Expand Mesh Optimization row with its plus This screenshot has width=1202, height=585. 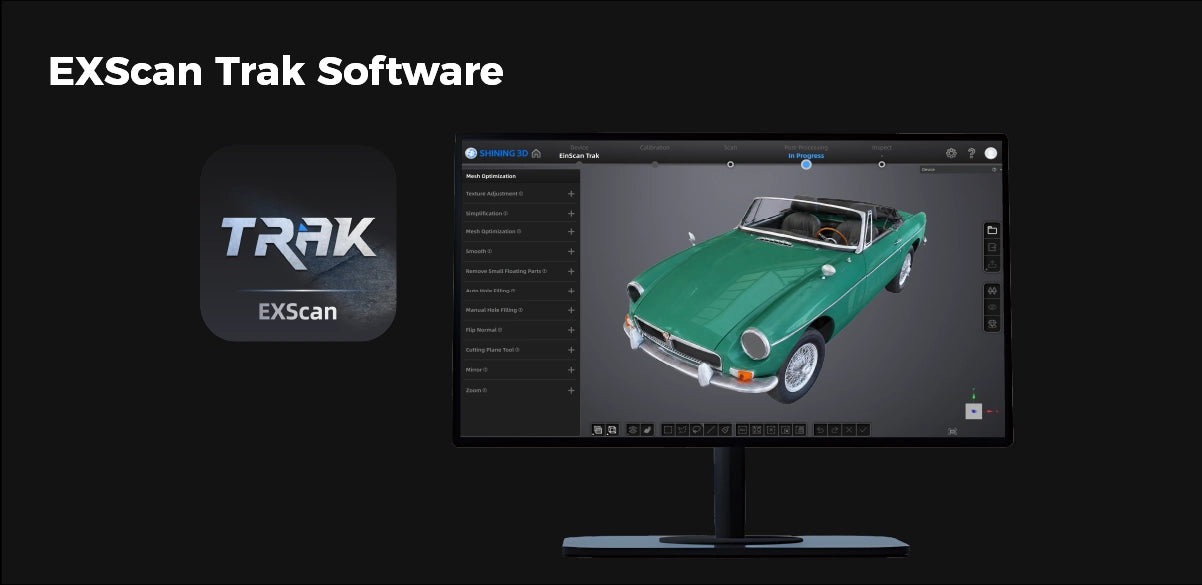pos(571,232)
